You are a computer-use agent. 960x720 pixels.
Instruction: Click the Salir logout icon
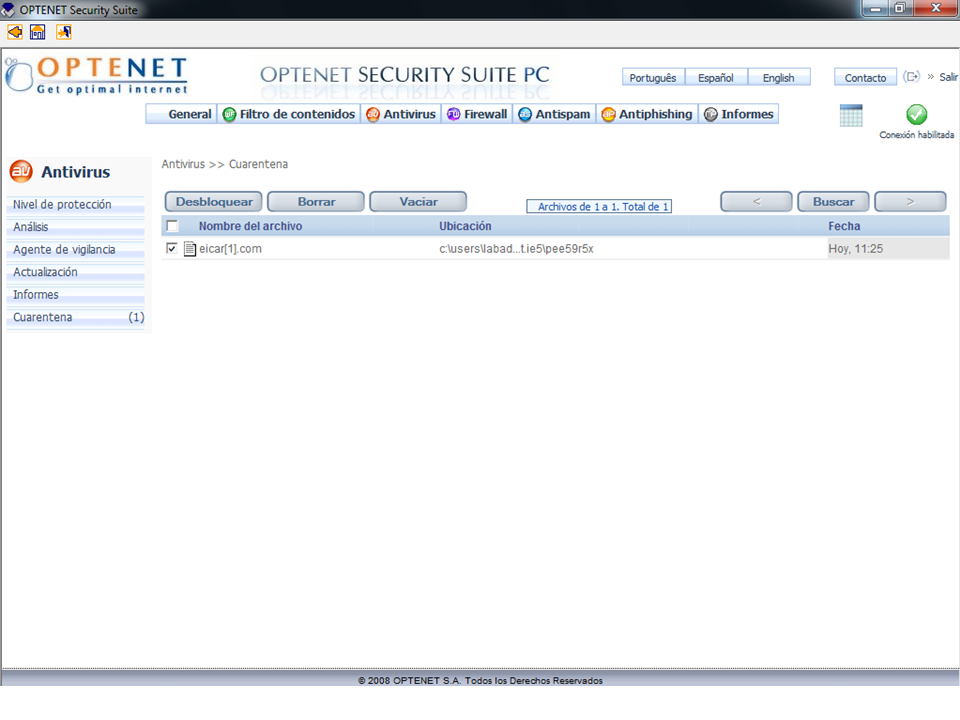pyautogui.click(x=911, y=77)
